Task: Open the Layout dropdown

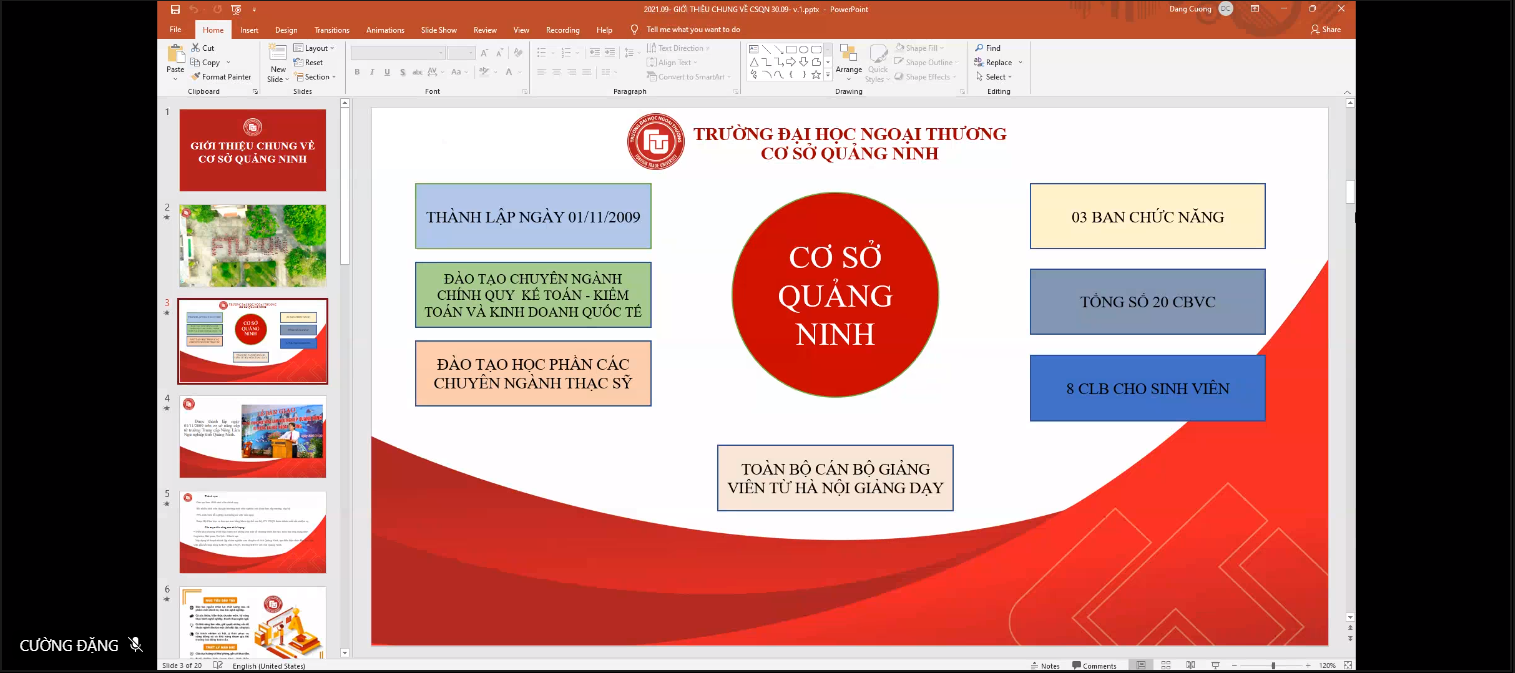Action: [x=313, y=48]
